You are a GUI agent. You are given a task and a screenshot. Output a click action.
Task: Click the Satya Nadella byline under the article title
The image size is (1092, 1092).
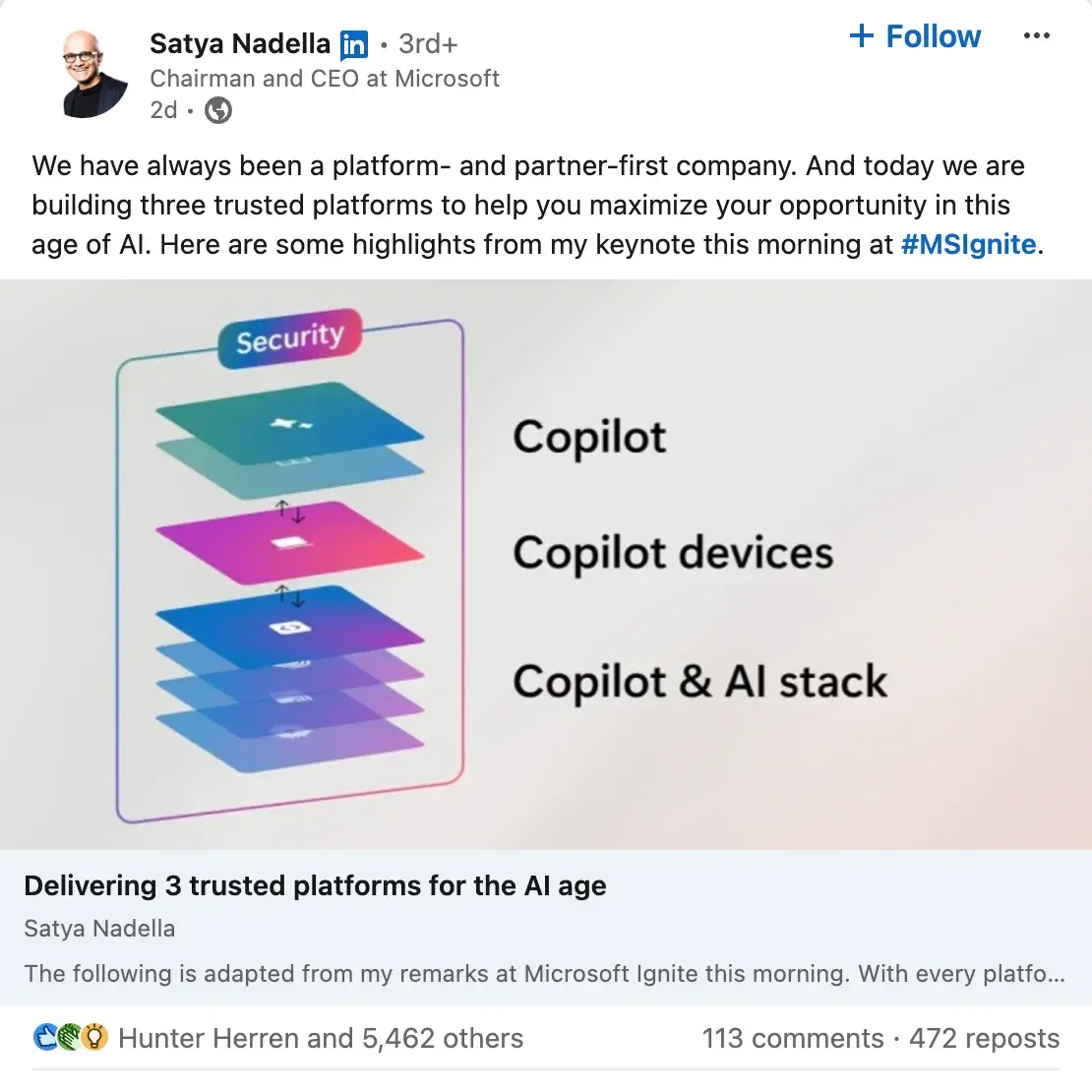(99, 928)
